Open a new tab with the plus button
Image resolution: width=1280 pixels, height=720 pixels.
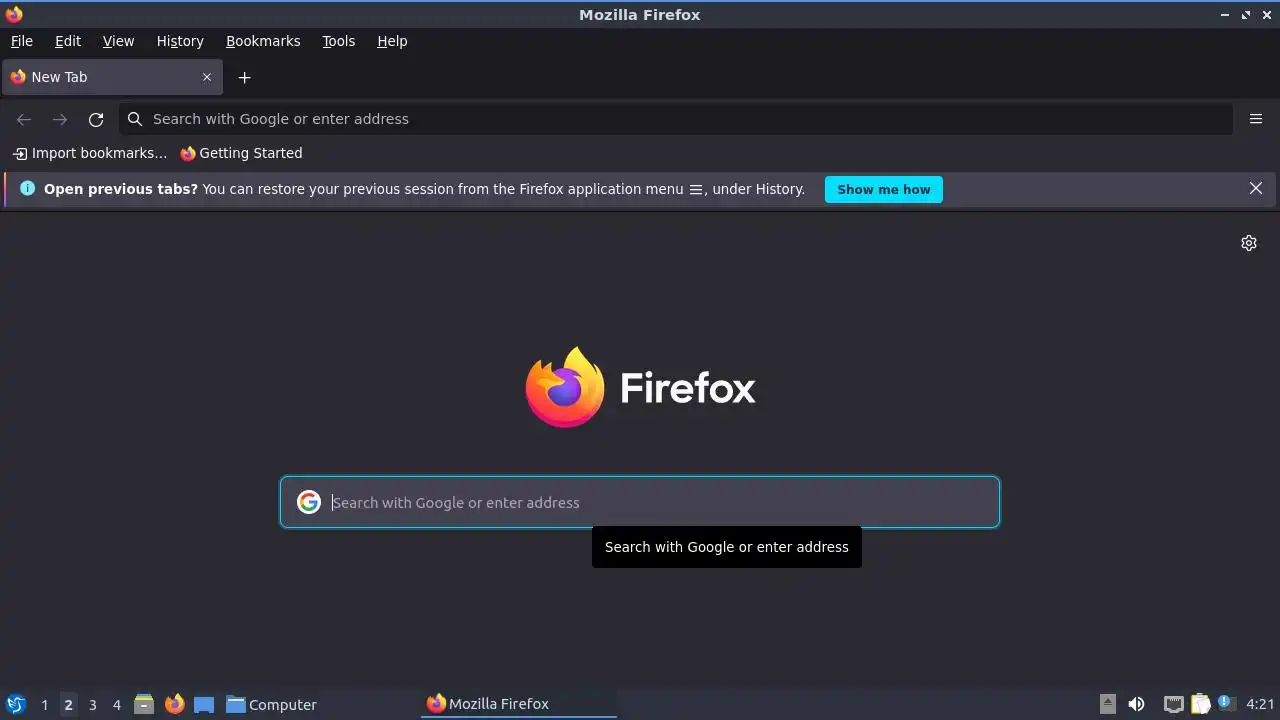(244, 77)
